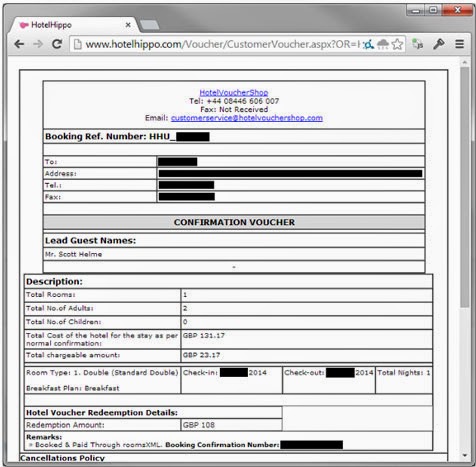476x467 pixels.
Task: Reload the page with the refresh icon
Action: (57, 44)
